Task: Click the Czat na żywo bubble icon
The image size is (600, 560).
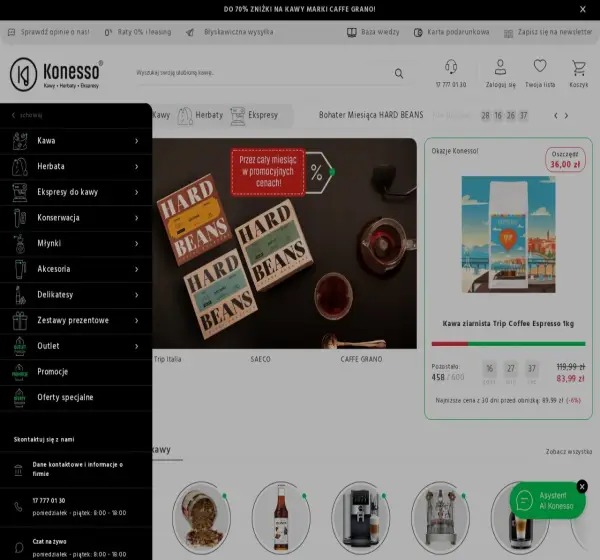Action: 19,547
